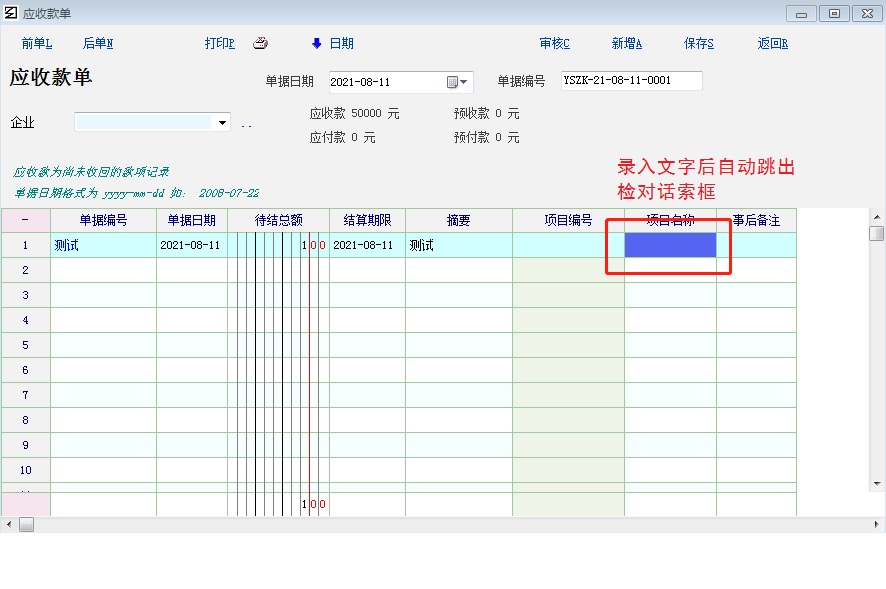This screenshot has height=589, width=886.
Task: Click 返回 to go back
Action: coord(773,43)
